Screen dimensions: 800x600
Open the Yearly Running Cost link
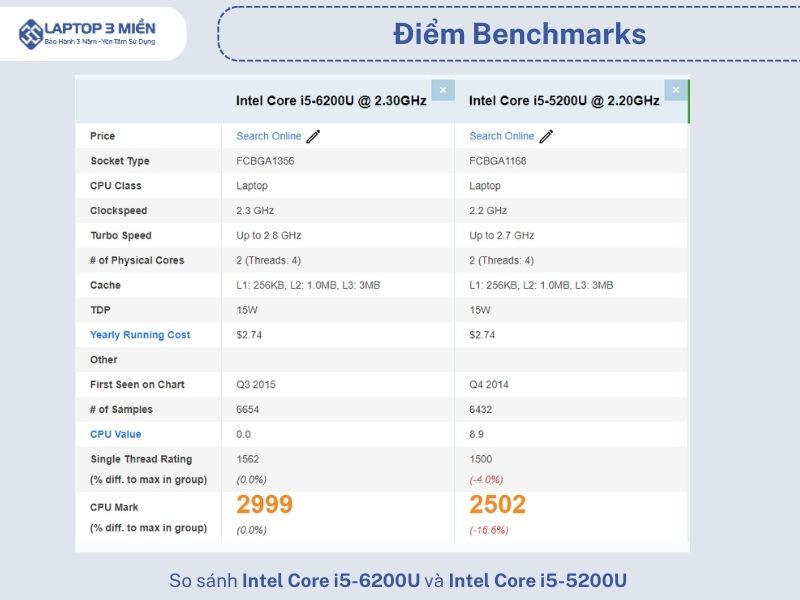[x=140, y=335]
